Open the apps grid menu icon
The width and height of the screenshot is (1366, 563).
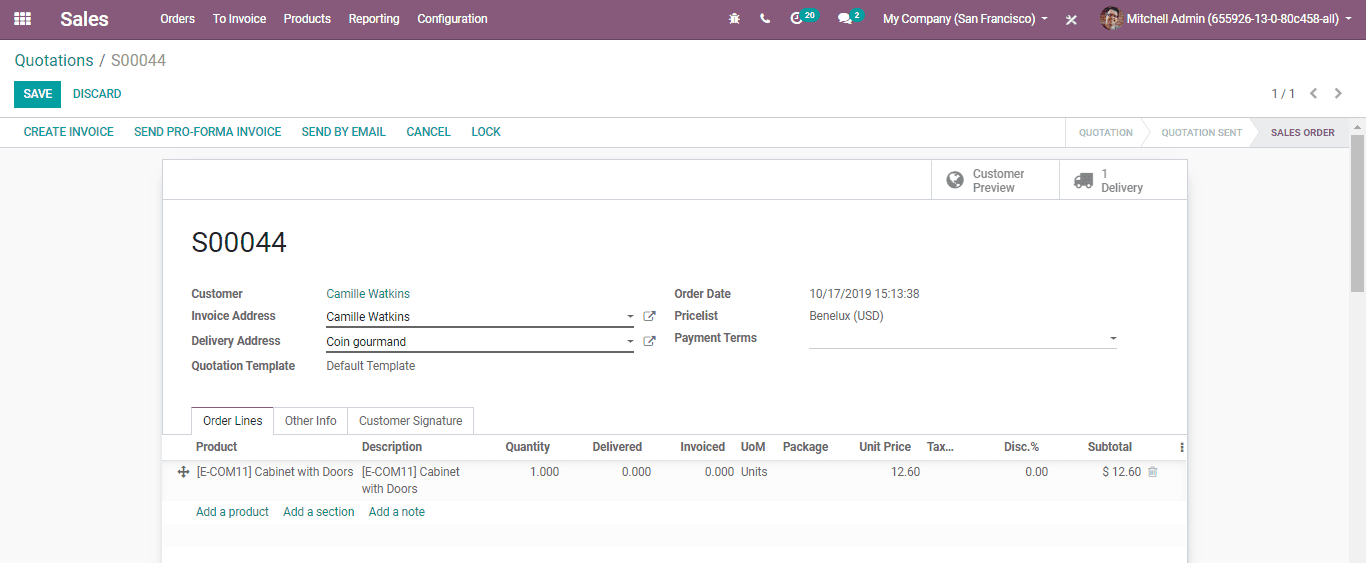(x=22, y=19)
